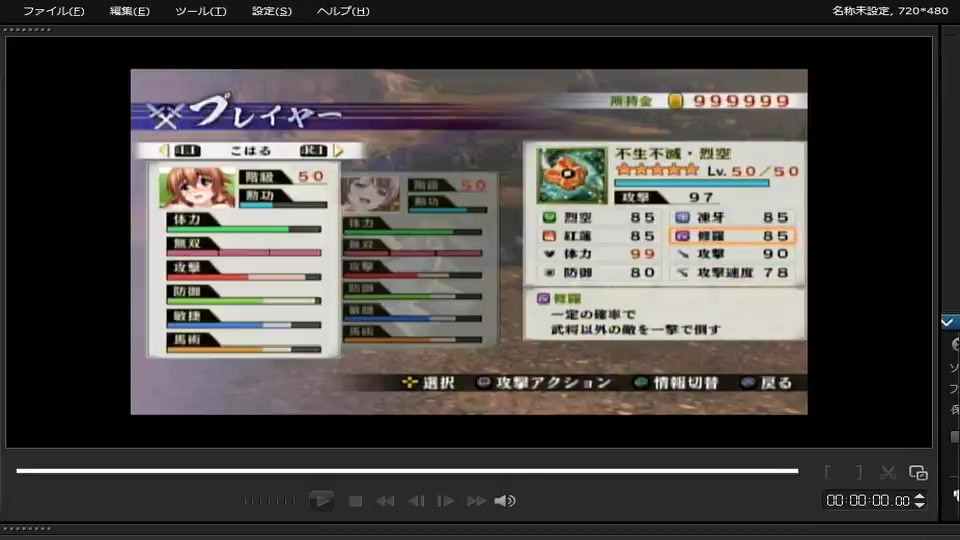Click the volume speaker icon
This screenshot has height=540, width=960.
pyautogui.click(x=505, y=501)
